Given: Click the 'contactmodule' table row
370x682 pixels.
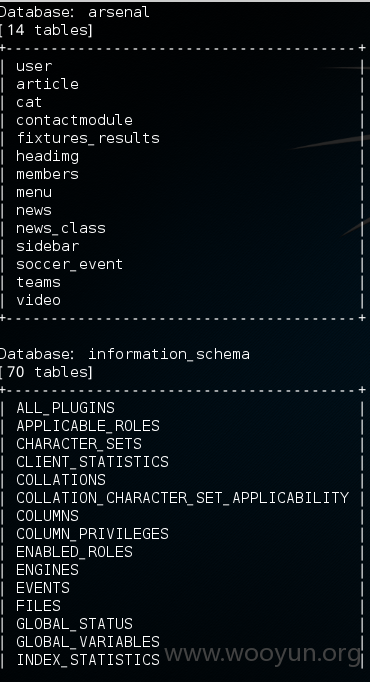Looking at the screenshot, I should tap(74, 120).
